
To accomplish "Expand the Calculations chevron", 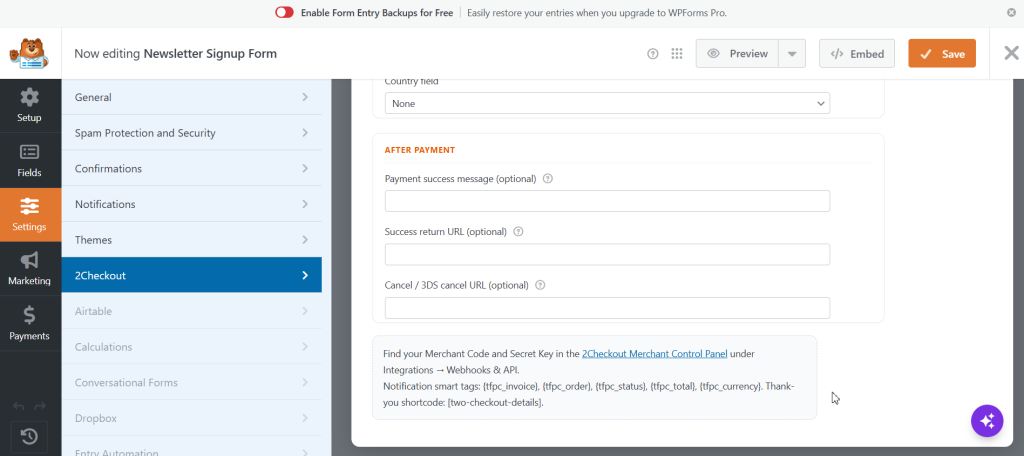I will (x=305, y=347).
